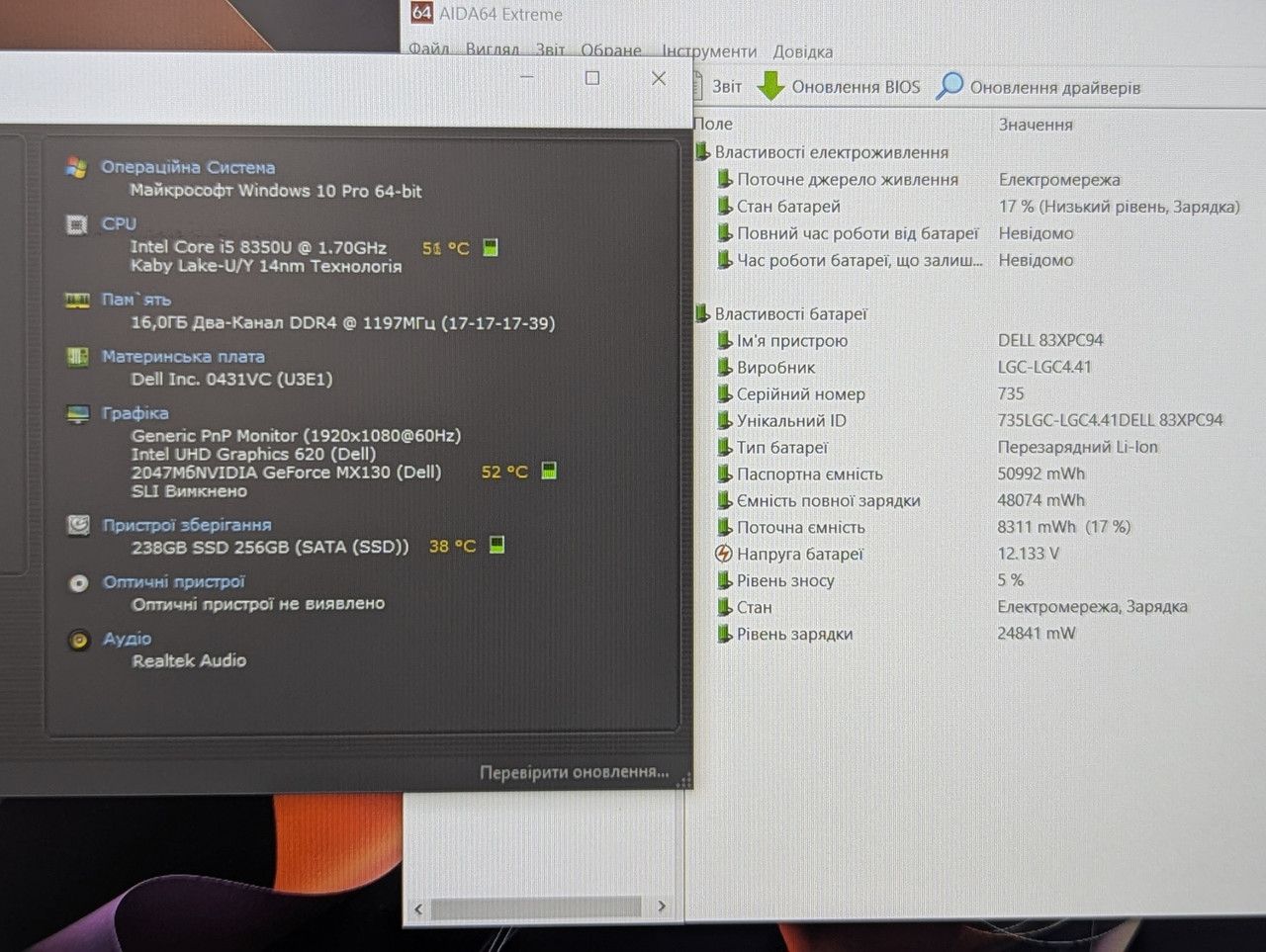
Task: Click the Аудіо heading in Speccy
Action: [x=128, y=639]
